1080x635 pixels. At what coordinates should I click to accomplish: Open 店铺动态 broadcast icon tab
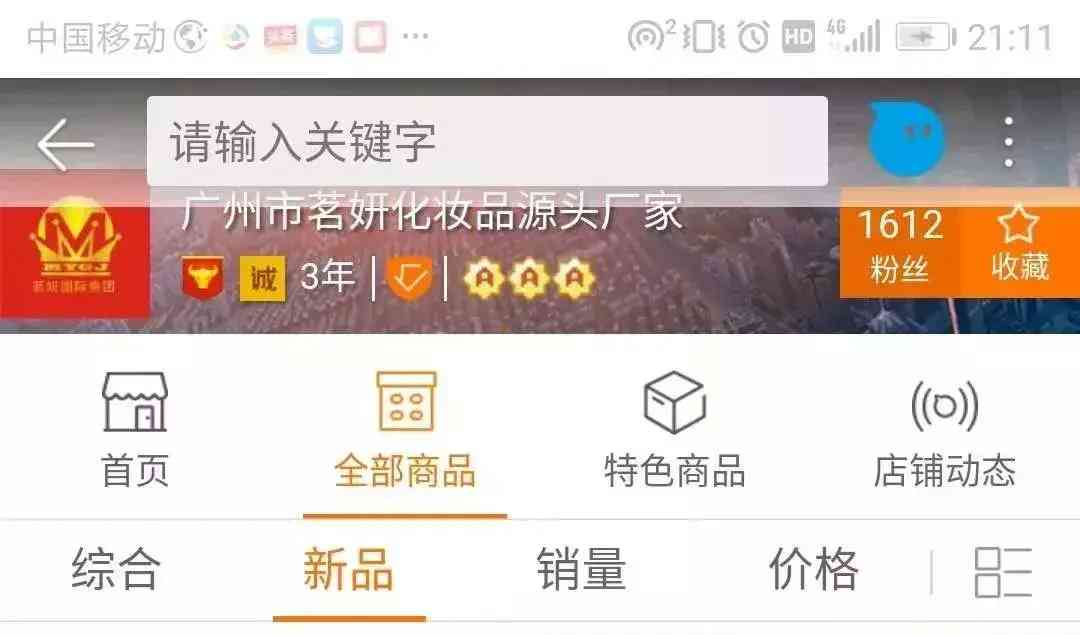(945, 430)
